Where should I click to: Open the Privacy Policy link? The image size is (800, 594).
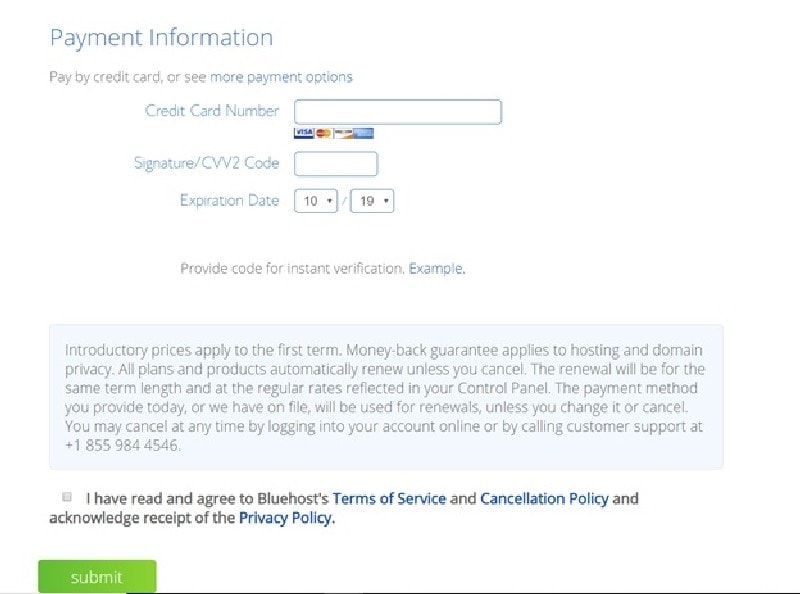[x=287, y=518]
